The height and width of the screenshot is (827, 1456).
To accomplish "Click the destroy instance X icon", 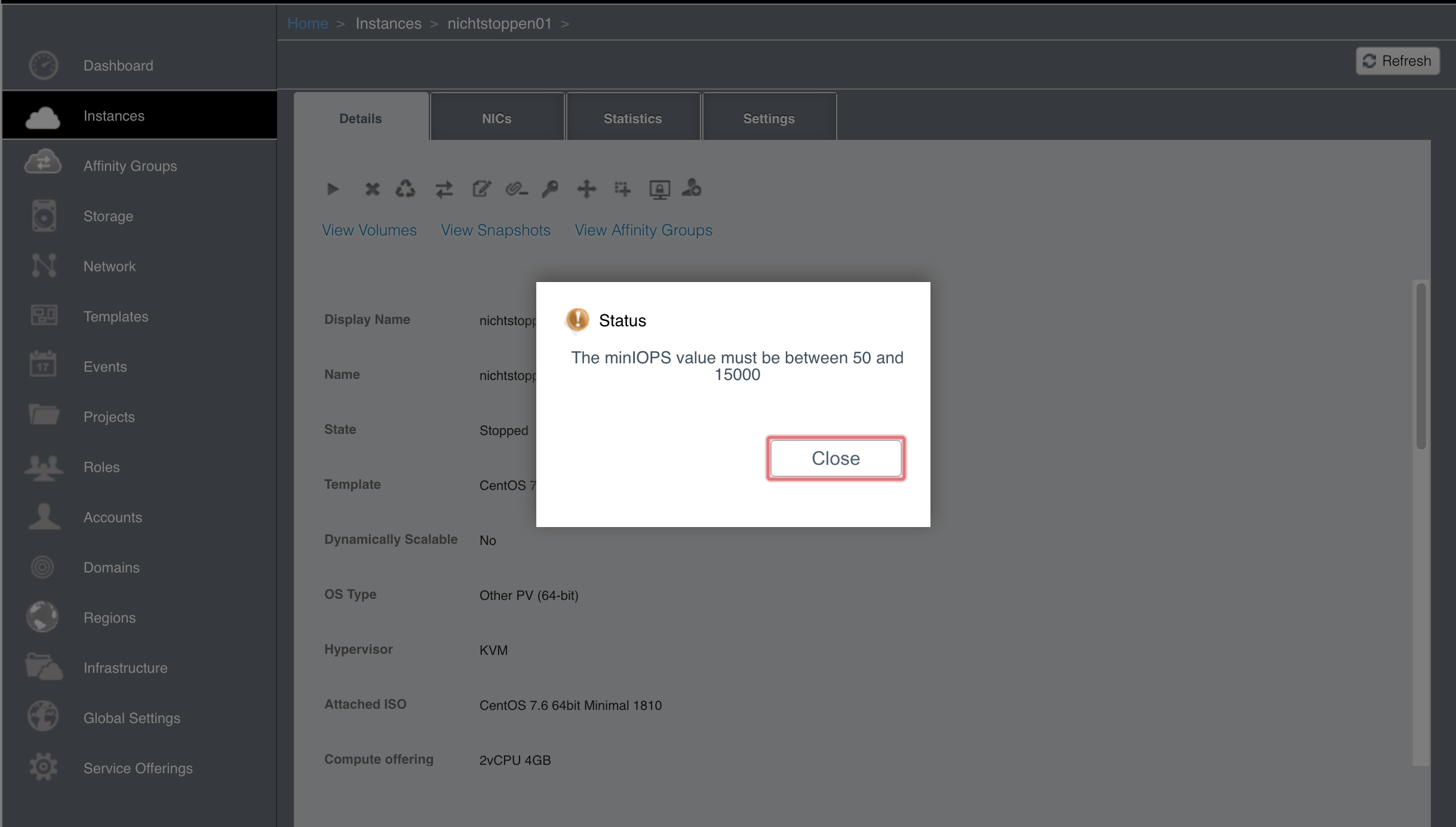I will [x=372, y=189].
